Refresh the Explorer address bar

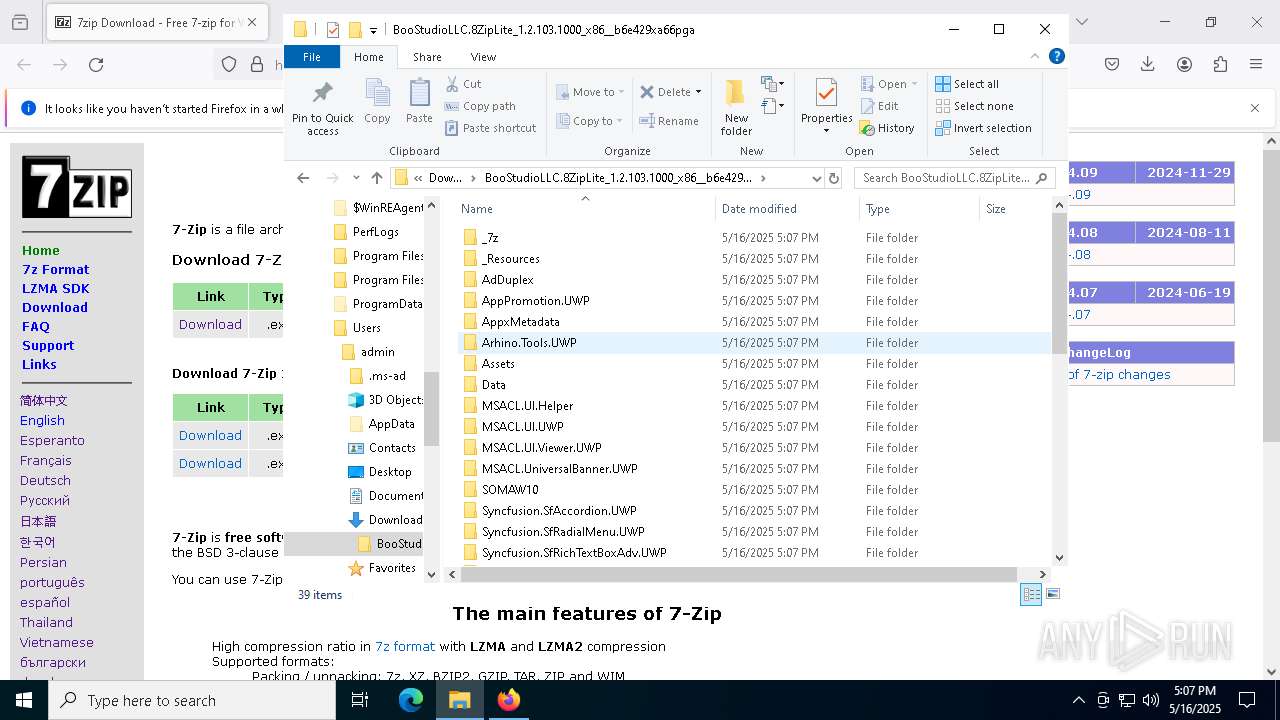coord(834,178)
